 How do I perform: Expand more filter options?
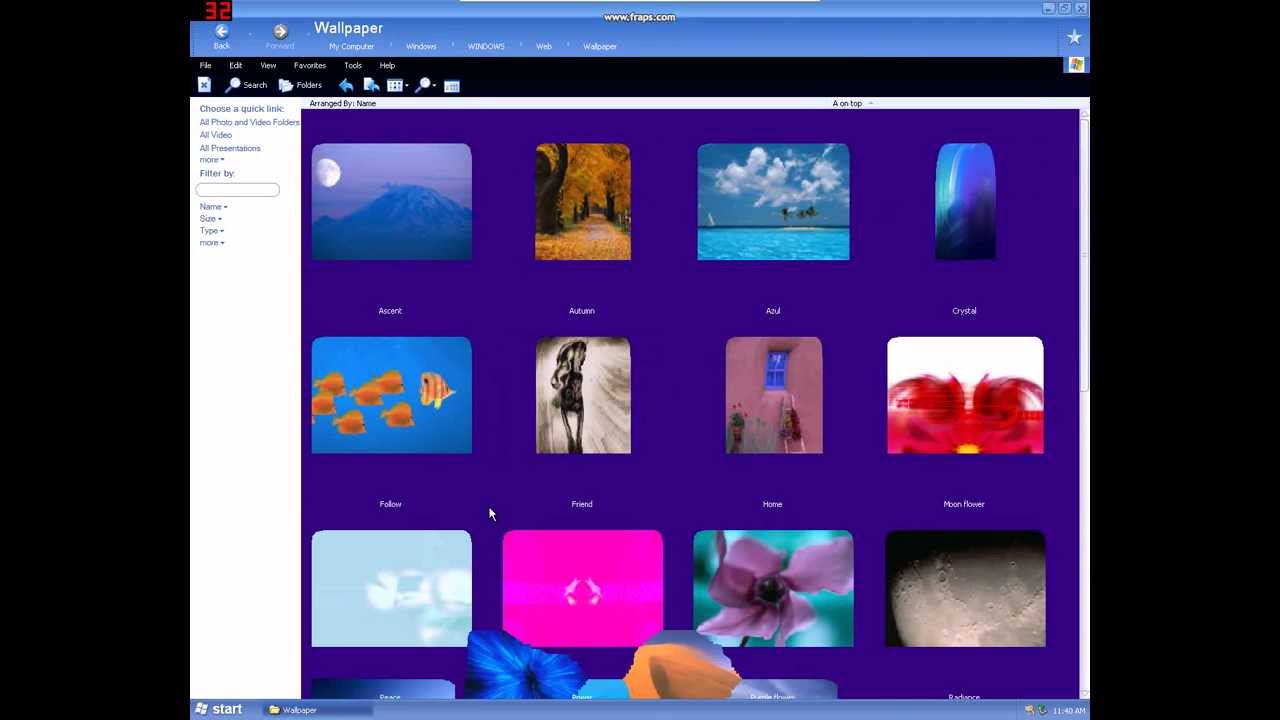211,242
